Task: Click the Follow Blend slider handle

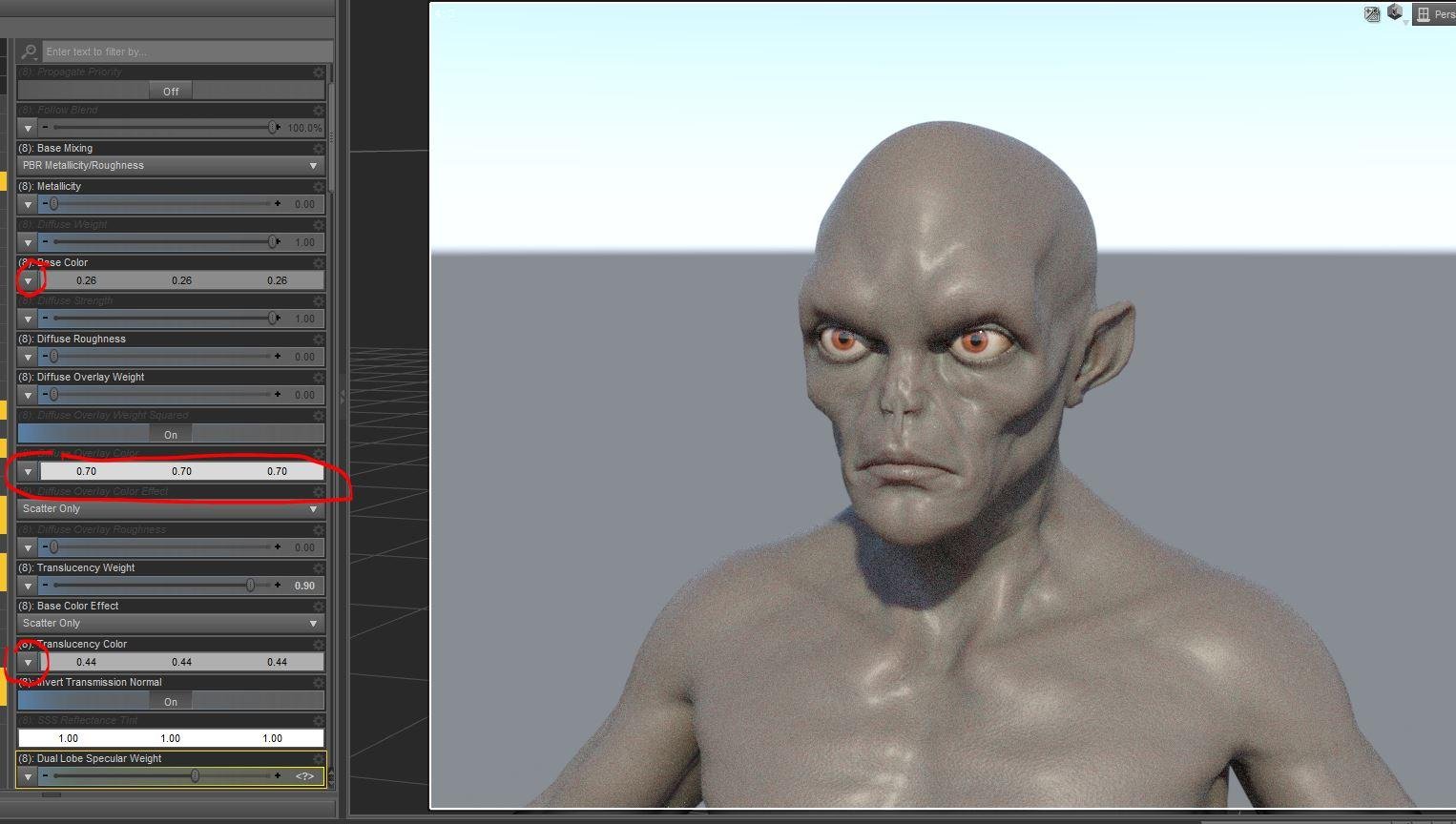Action: click(273, 128)
